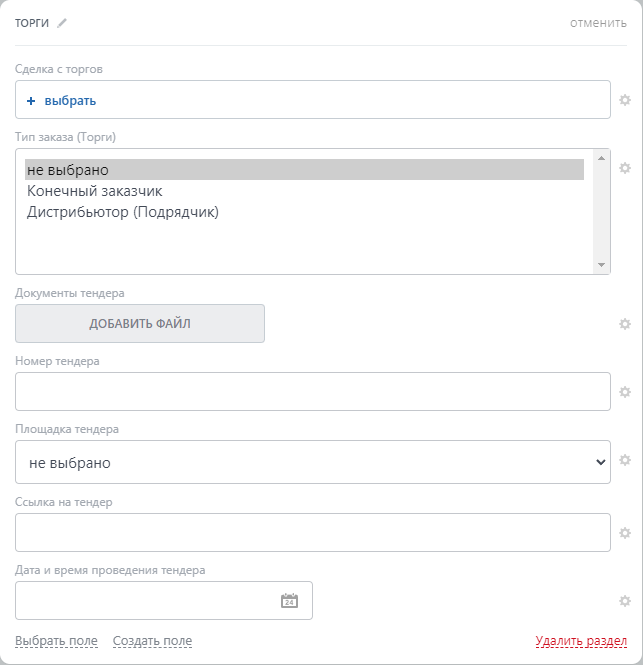The height and width of the screenshot is (665, 643).
Task: Click отменить to cancel editing
Action: (x=598, y=23)
